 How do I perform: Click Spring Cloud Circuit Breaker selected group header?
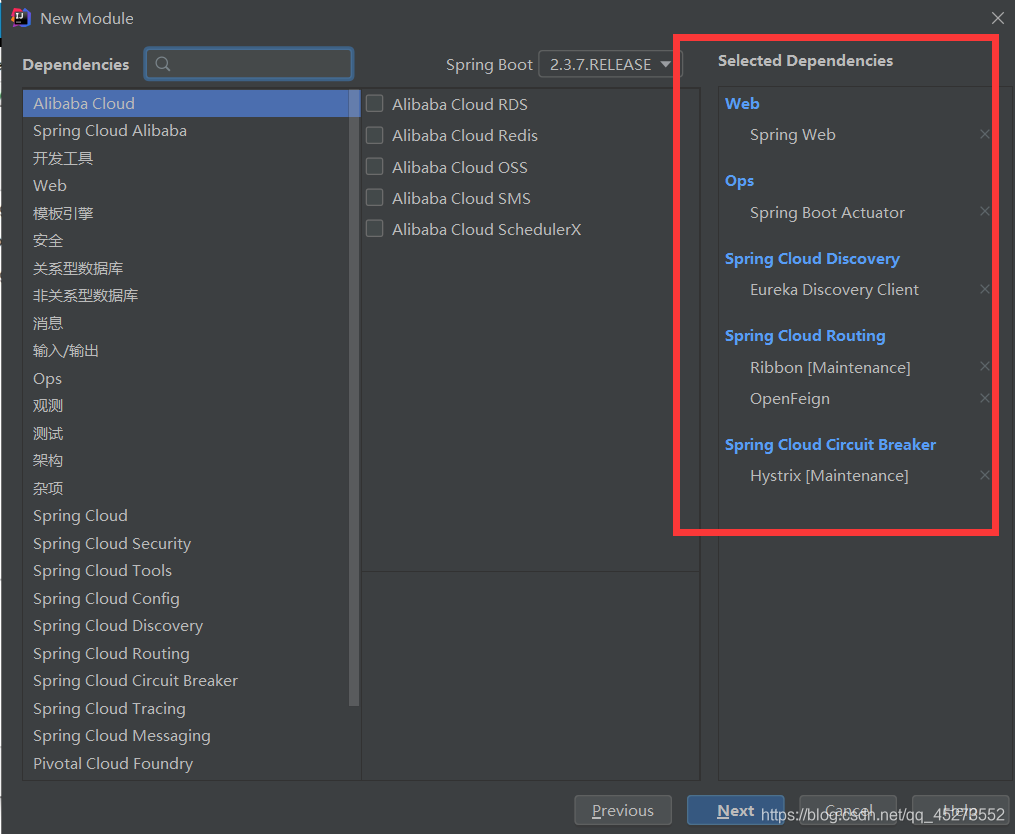tap(830, 444)
